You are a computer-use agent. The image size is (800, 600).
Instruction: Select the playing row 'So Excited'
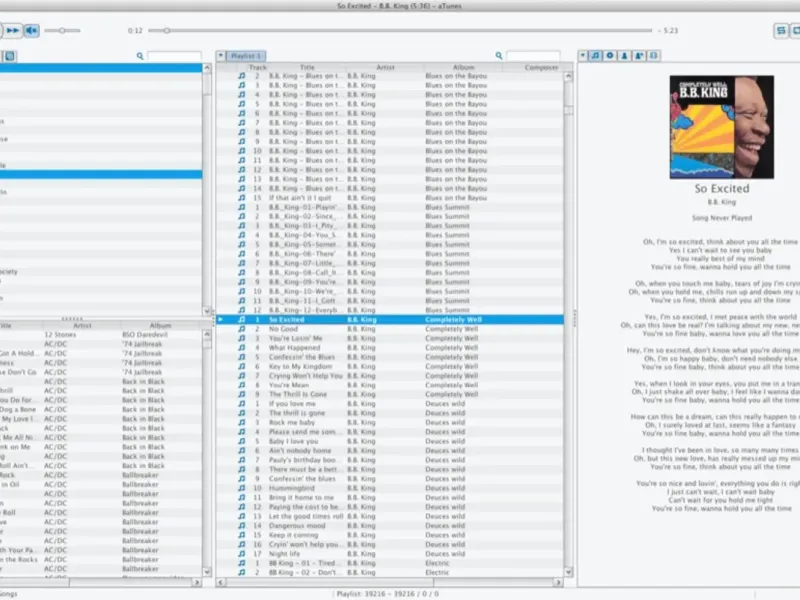tap(390, 319)
